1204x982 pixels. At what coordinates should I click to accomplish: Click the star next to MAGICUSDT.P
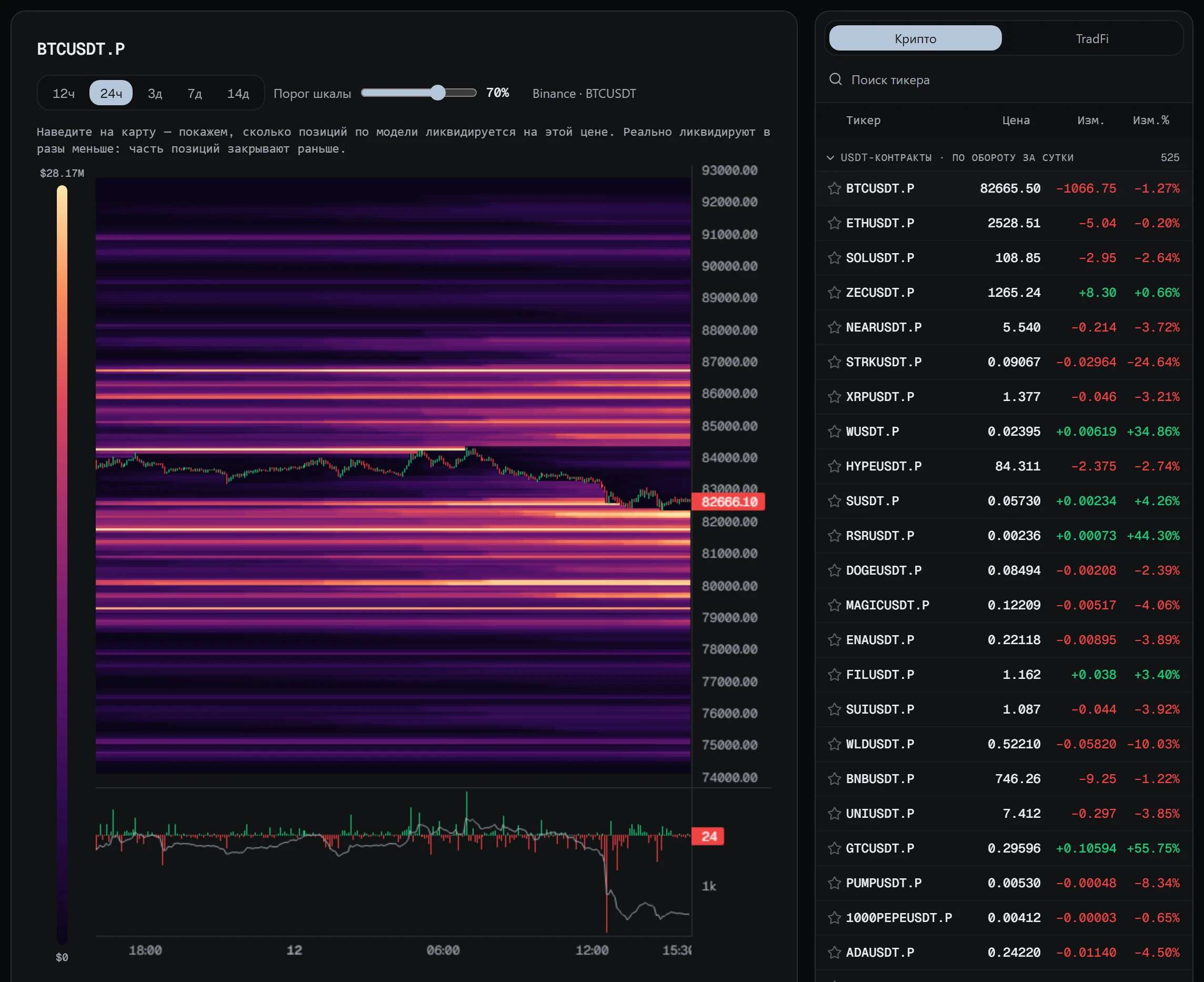834,605
